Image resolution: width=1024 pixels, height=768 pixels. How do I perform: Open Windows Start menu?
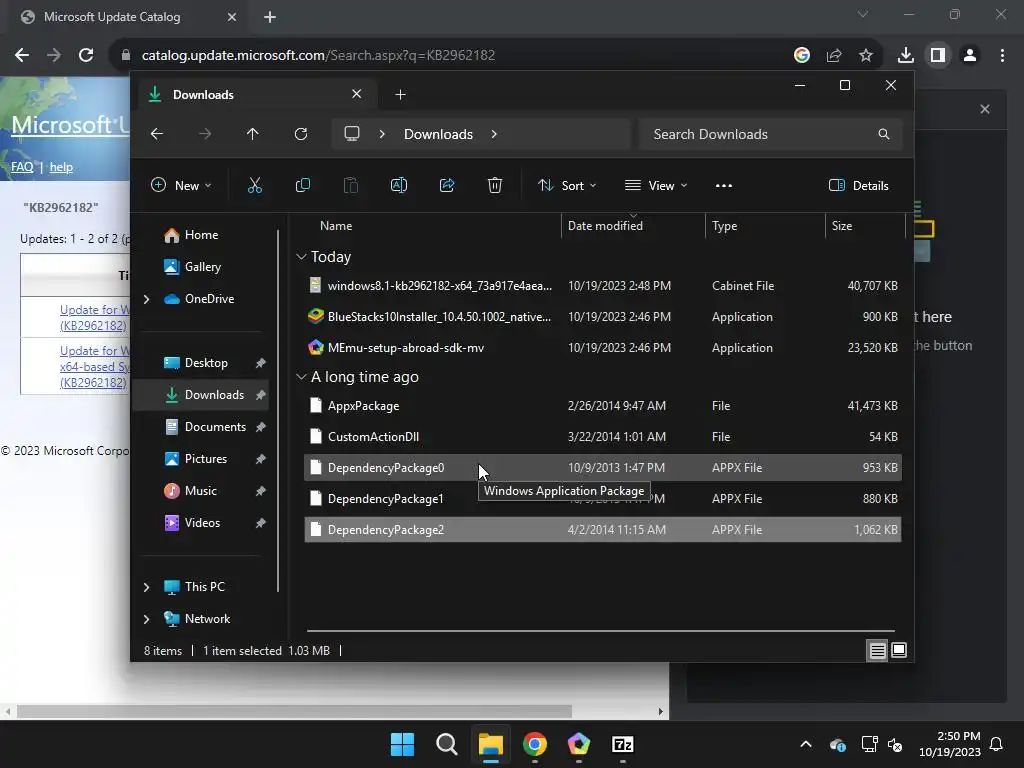click(402, 744)
